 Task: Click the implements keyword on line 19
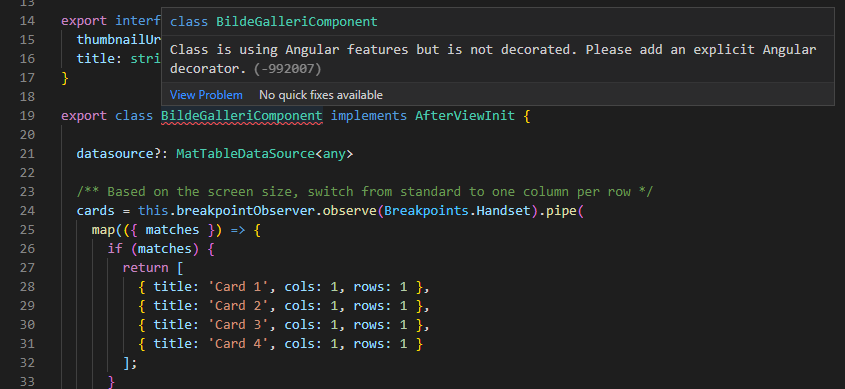pos(369,116)
